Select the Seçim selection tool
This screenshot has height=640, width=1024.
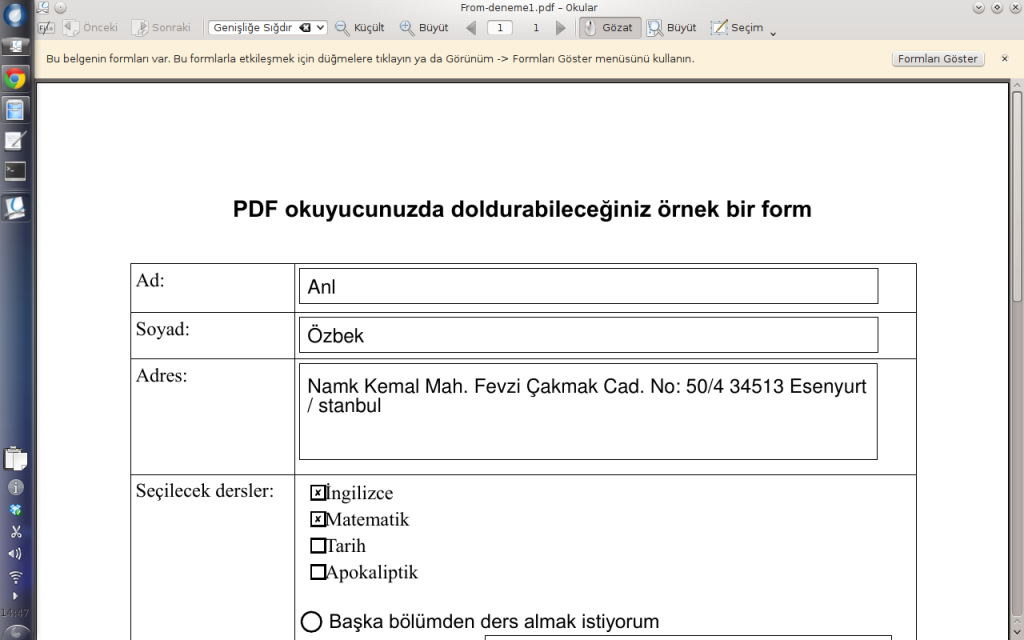(x=737, y=27)
